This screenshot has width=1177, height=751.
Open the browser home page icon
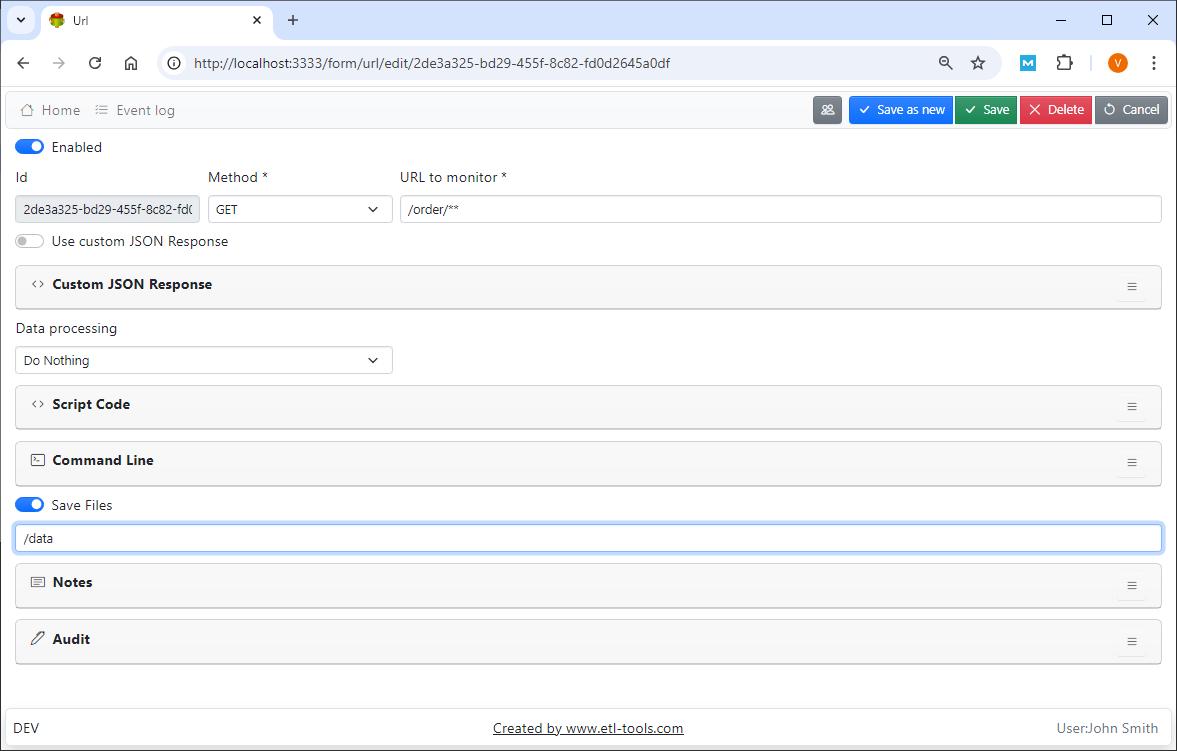(x=131, y=63)
